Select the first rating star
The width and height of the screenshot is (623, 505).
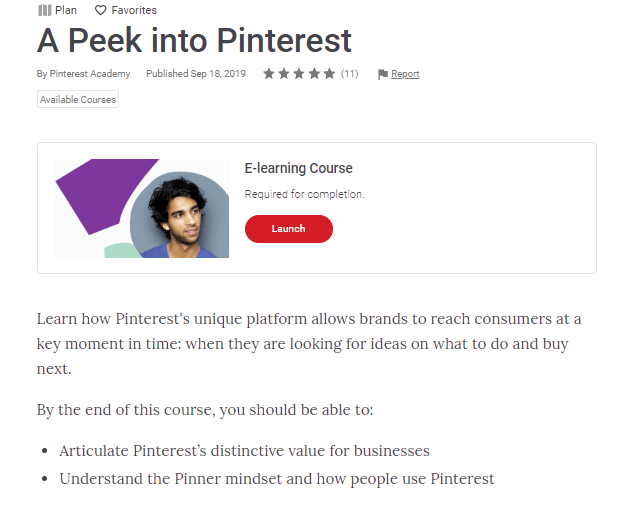pyautogui.click(x=269, y=74)
